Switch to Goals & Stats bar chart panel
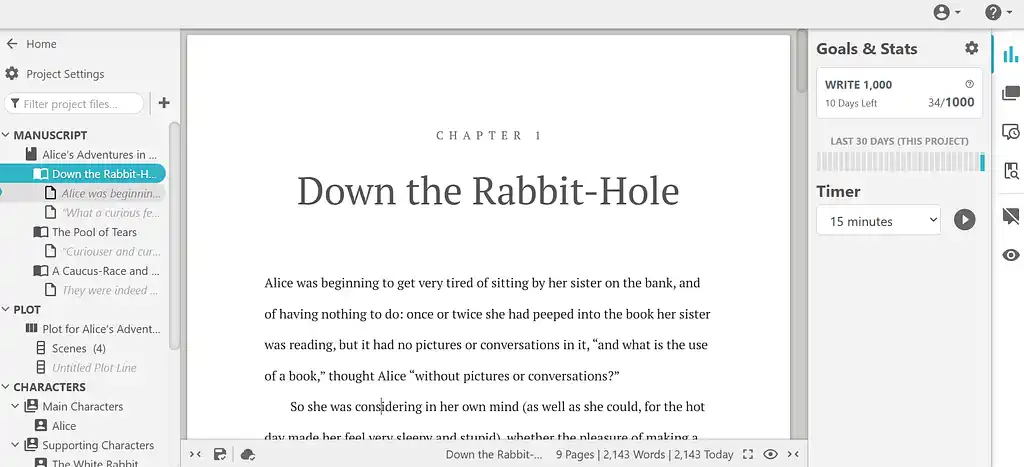Viewport: 1024px width, 467px height. pyautogui.click(x=1010, y=54)
